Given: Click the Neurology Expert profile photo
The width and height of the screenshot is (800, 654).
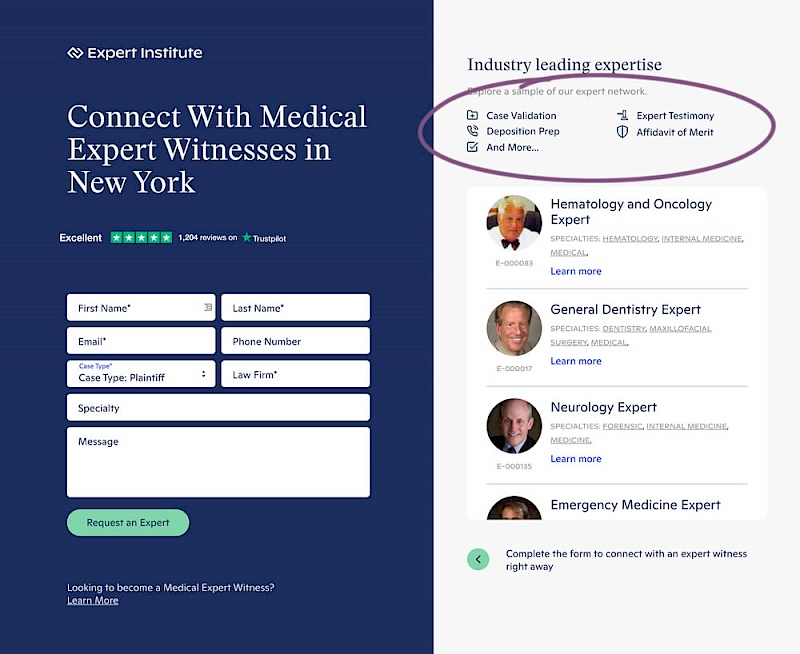Looking at the screenshot, I should [x=514, y=426].
